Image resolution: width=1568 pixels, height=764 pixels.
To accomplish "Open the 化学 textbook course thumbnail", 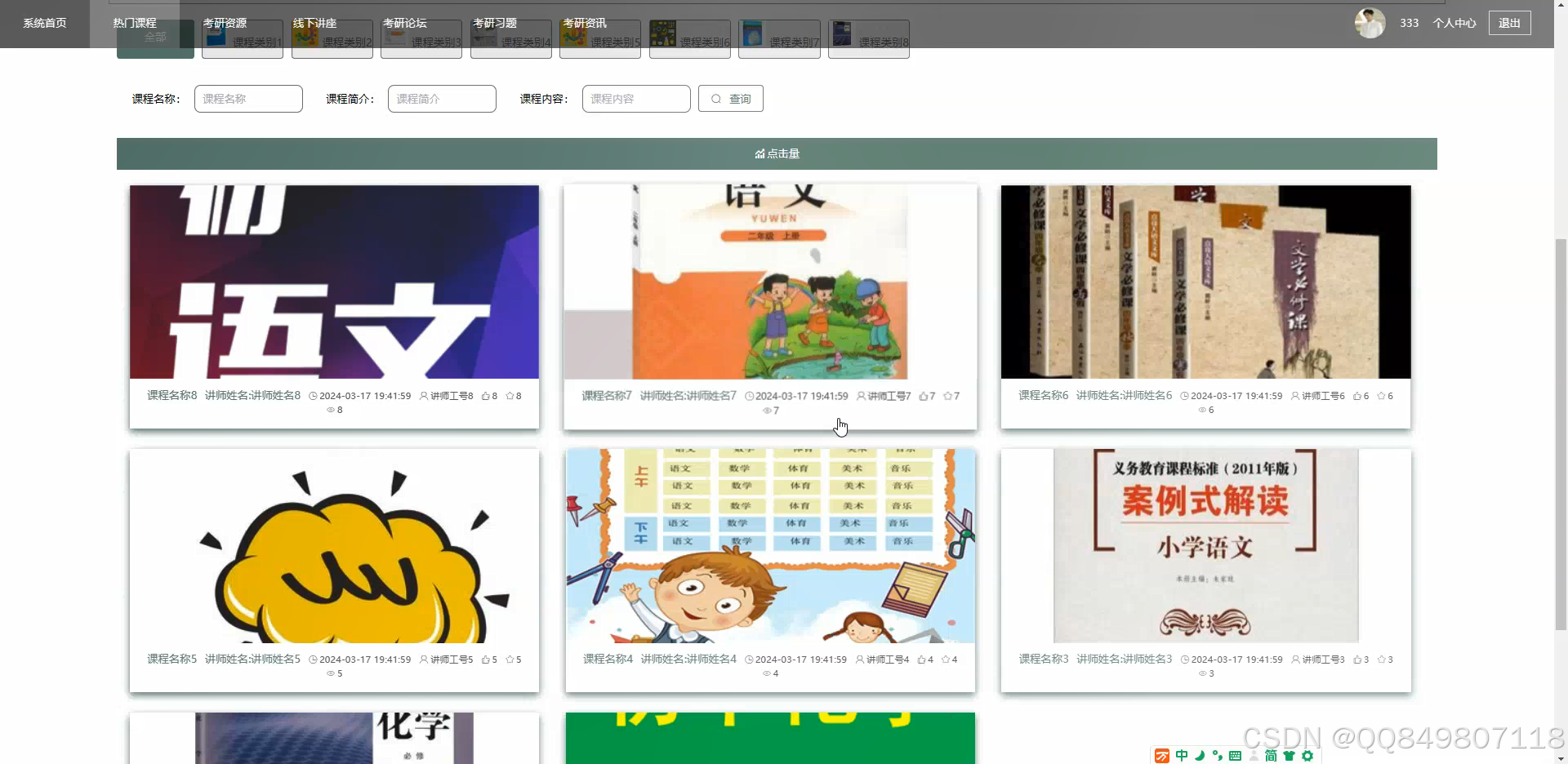I will 334,738.
